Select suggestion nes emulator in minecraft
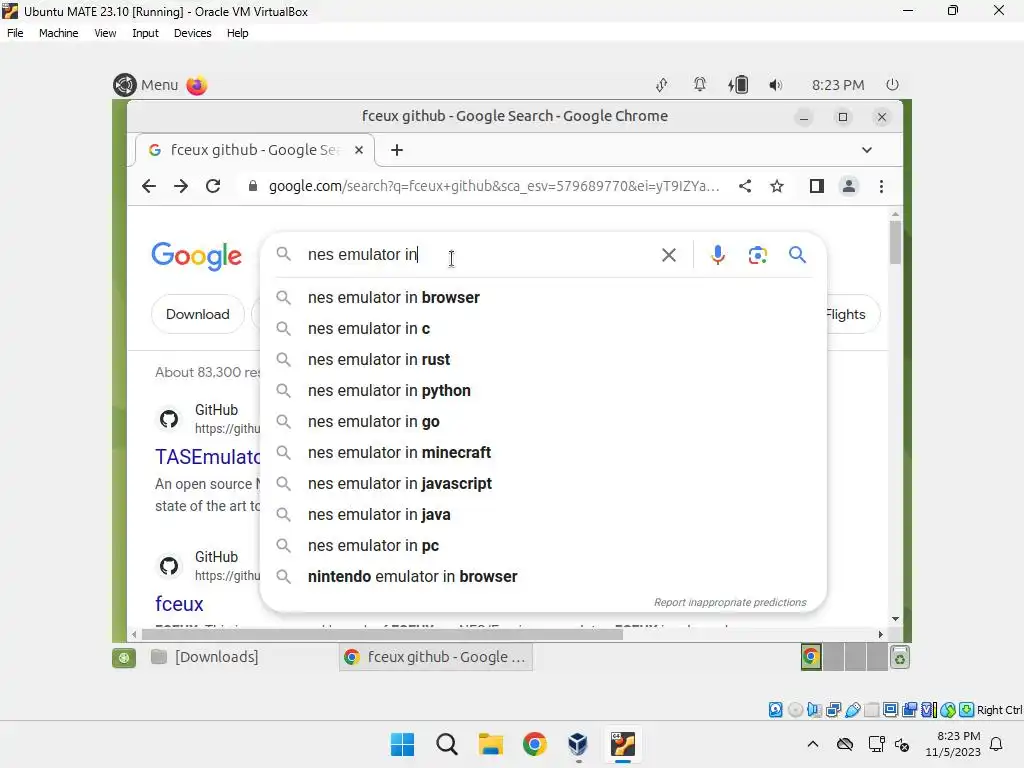The image size is (1024, 768). [543, 453]
